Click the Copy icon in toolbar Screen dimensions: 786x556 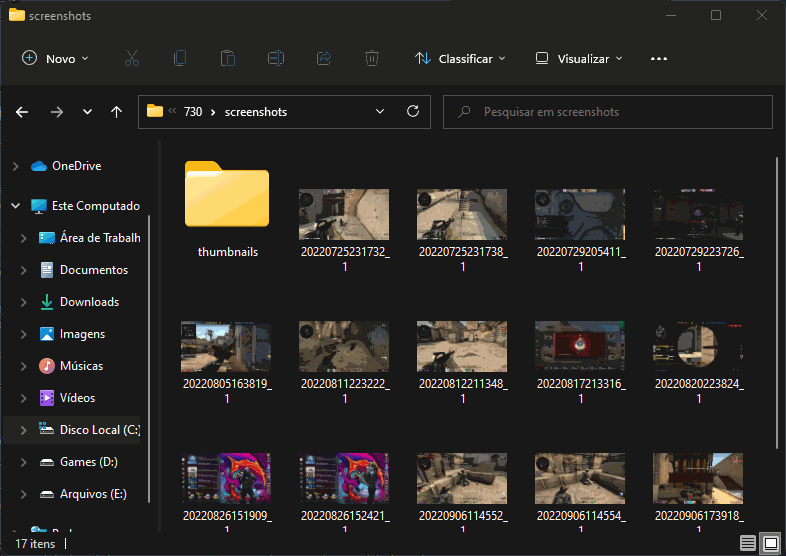tap(180, 59)
